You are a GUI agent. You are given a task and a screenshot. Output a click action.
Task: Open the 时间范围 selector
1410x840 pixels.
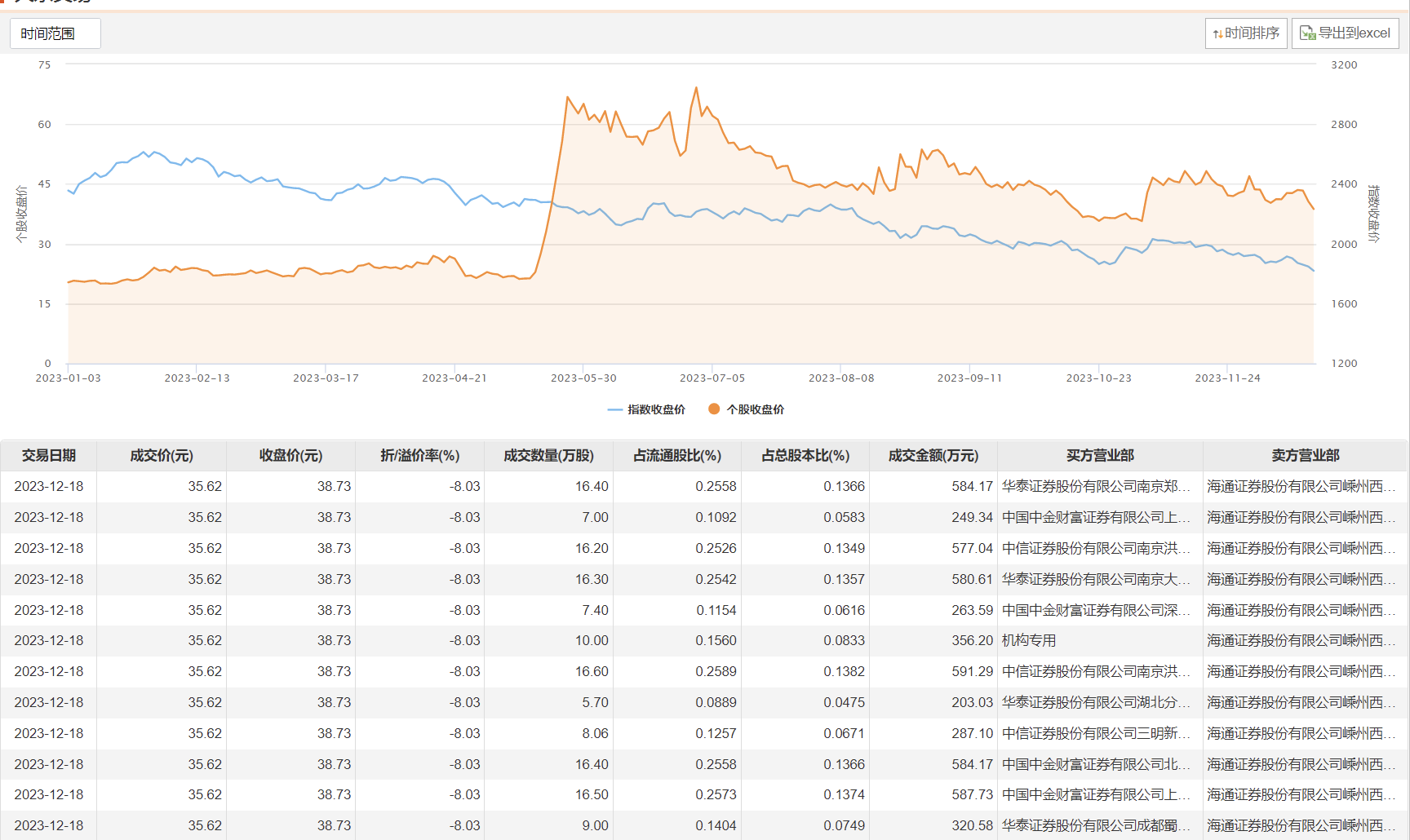tap(55, 33)
